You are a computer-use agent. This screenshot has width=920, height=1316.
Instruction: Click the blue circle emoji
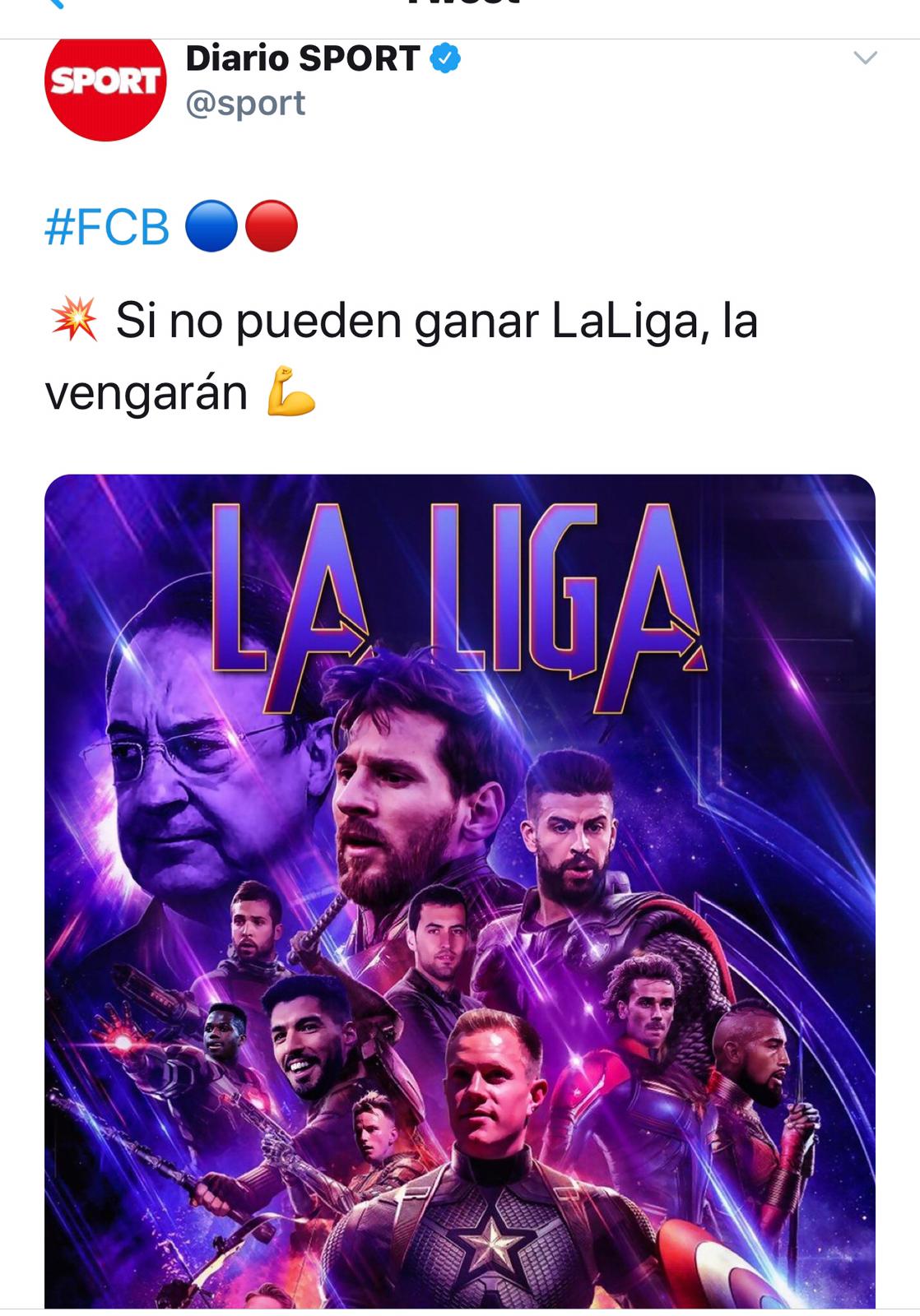[211, 226]
